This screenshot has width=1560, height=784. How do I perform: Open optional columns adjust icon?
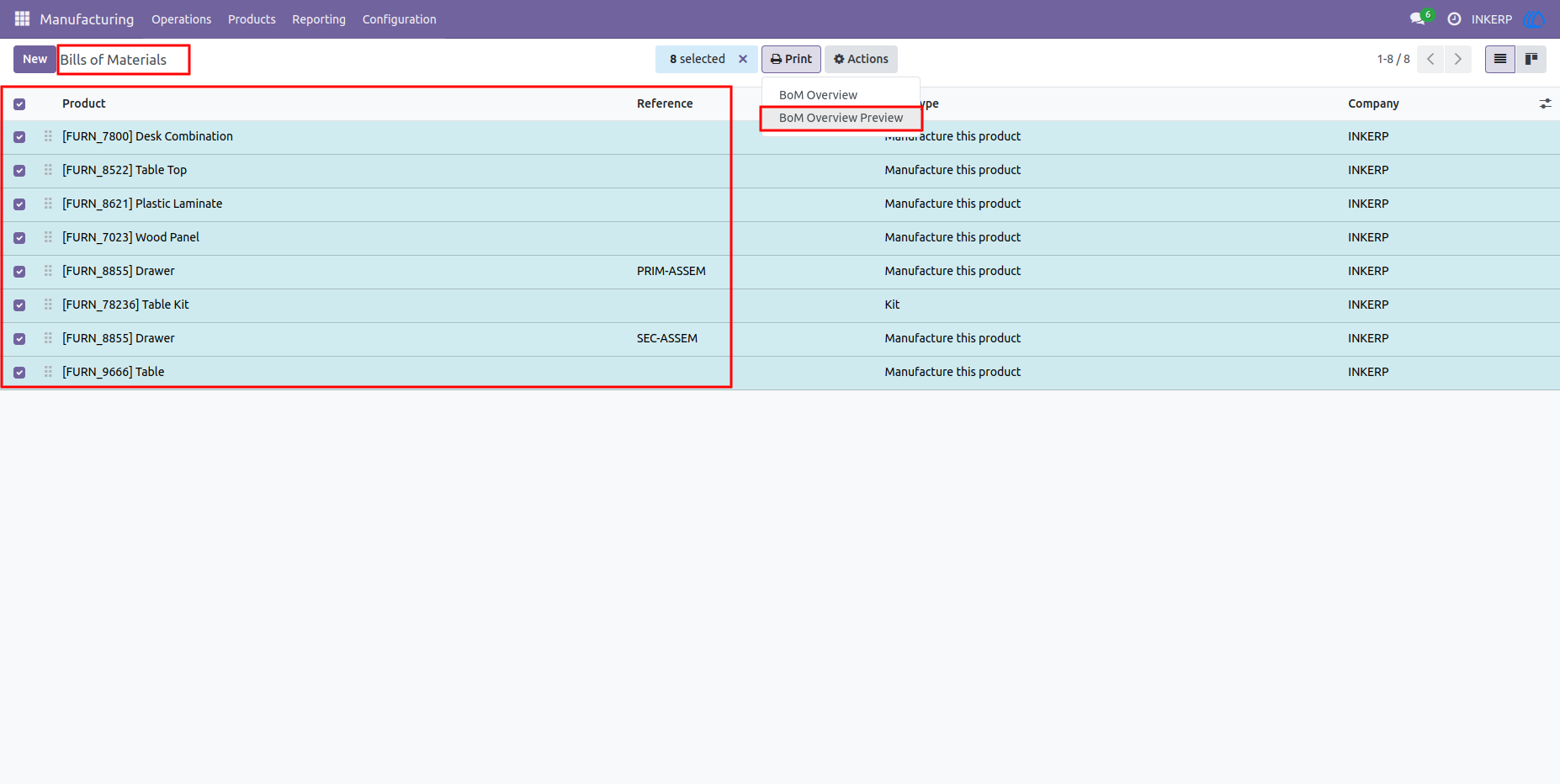1545,103
